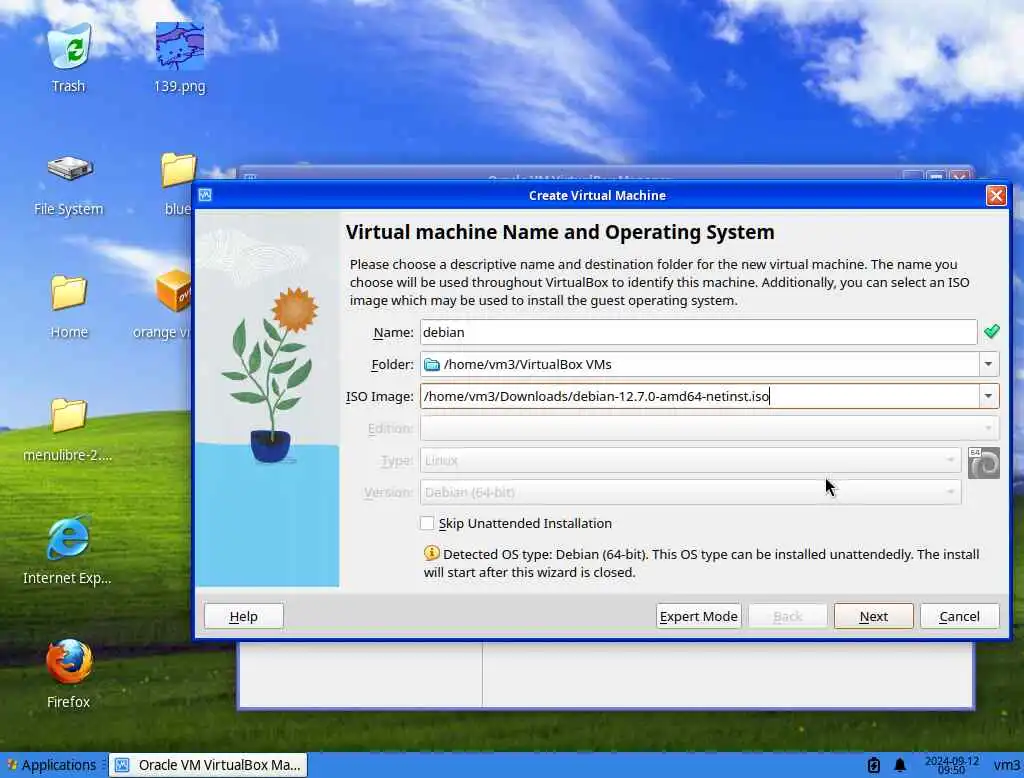Launch Internet Explorer from desktop

point(69,538)
